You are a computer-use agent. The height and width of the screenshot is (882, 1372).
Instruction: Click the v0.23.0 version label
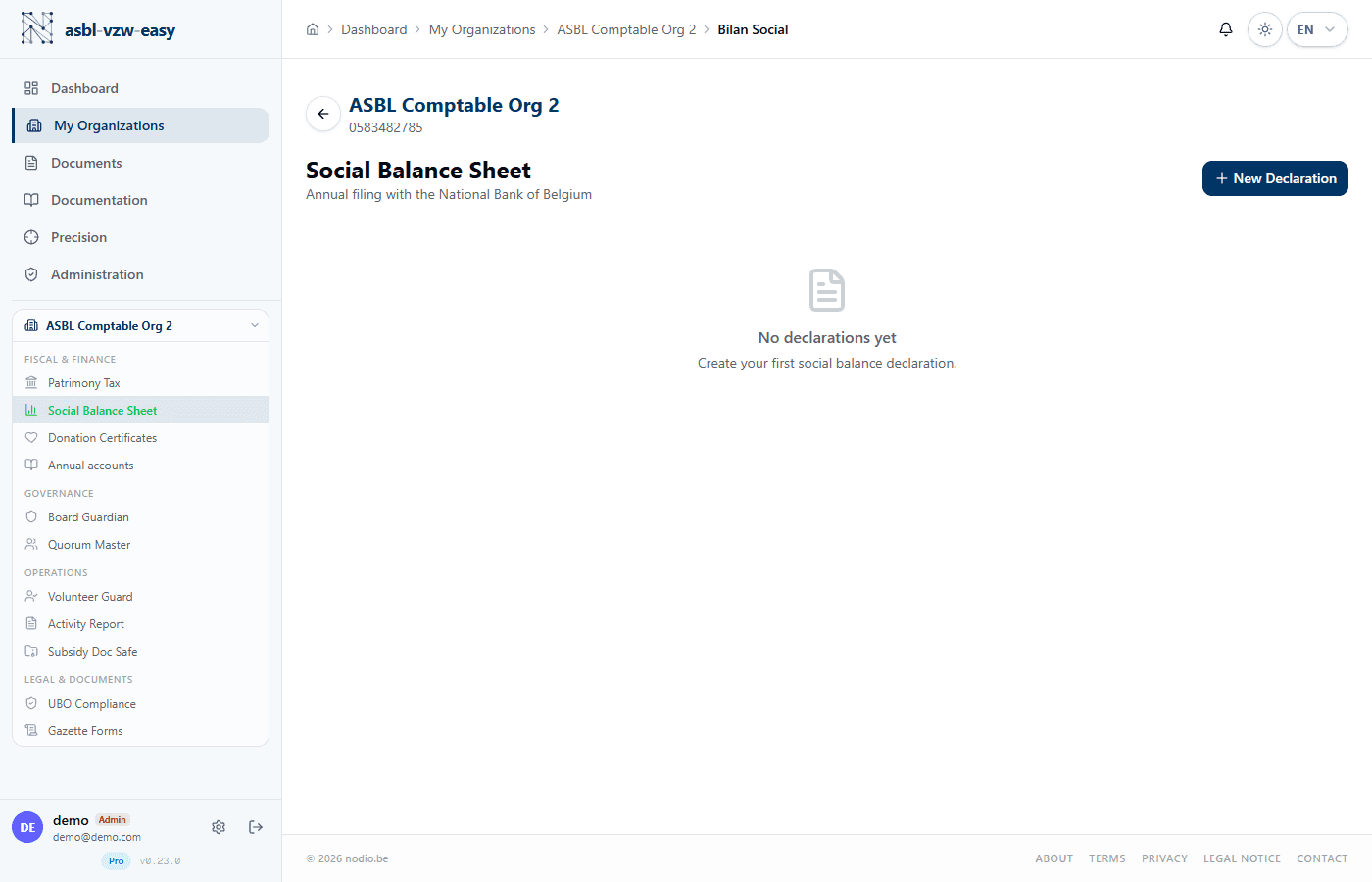point(160,861)
